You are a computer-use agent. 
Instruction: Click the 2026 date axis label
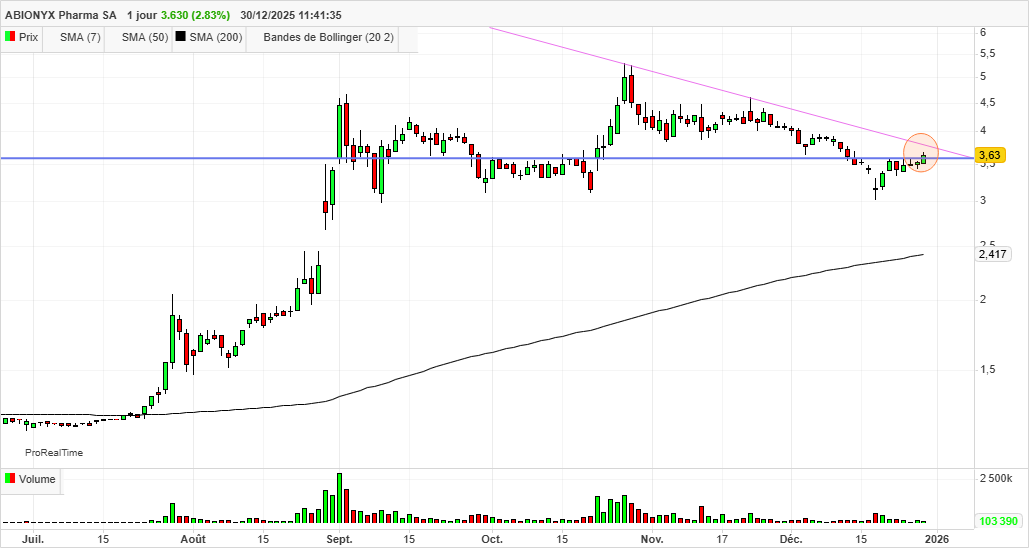point(936,539)
